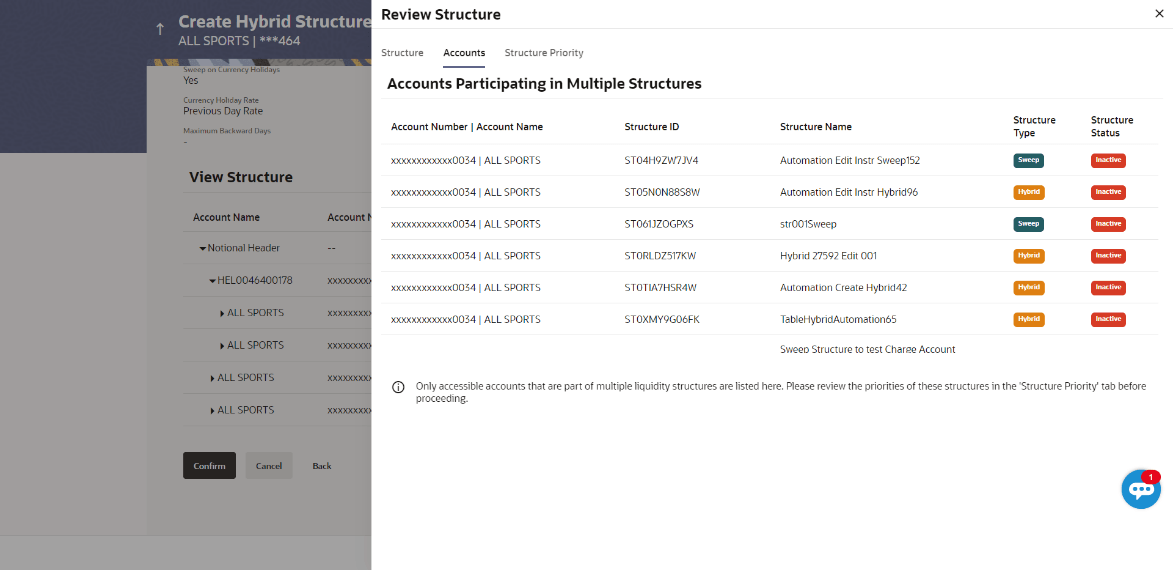Click the Back link
This screenshot has width=1173, height=570.
pos(321,466)
